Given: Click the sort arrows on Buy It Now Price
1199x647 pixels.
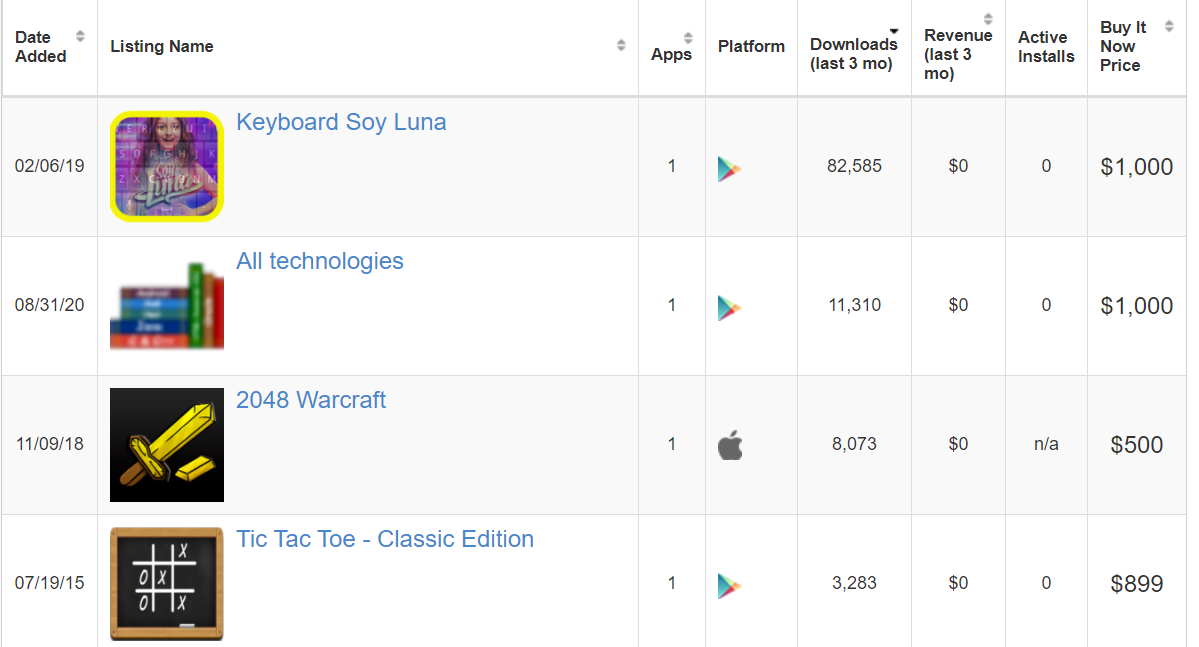Looking at the screenshot, I should [x=1169, y=26].
